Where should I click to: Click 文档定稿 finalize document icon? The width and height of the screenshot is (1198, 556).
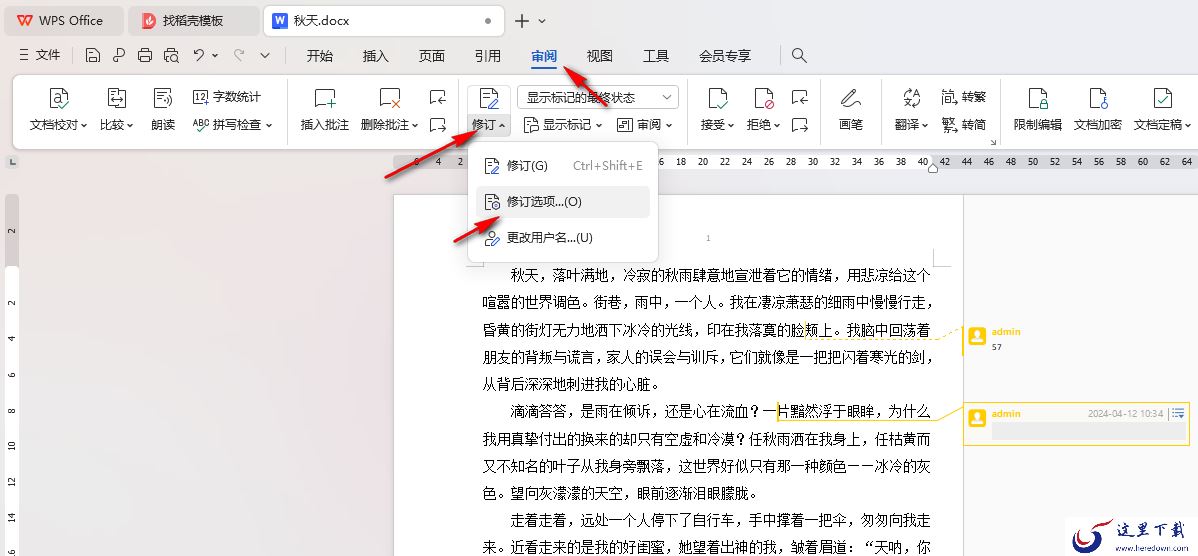pyautogui.click(x=1162, y=98)
